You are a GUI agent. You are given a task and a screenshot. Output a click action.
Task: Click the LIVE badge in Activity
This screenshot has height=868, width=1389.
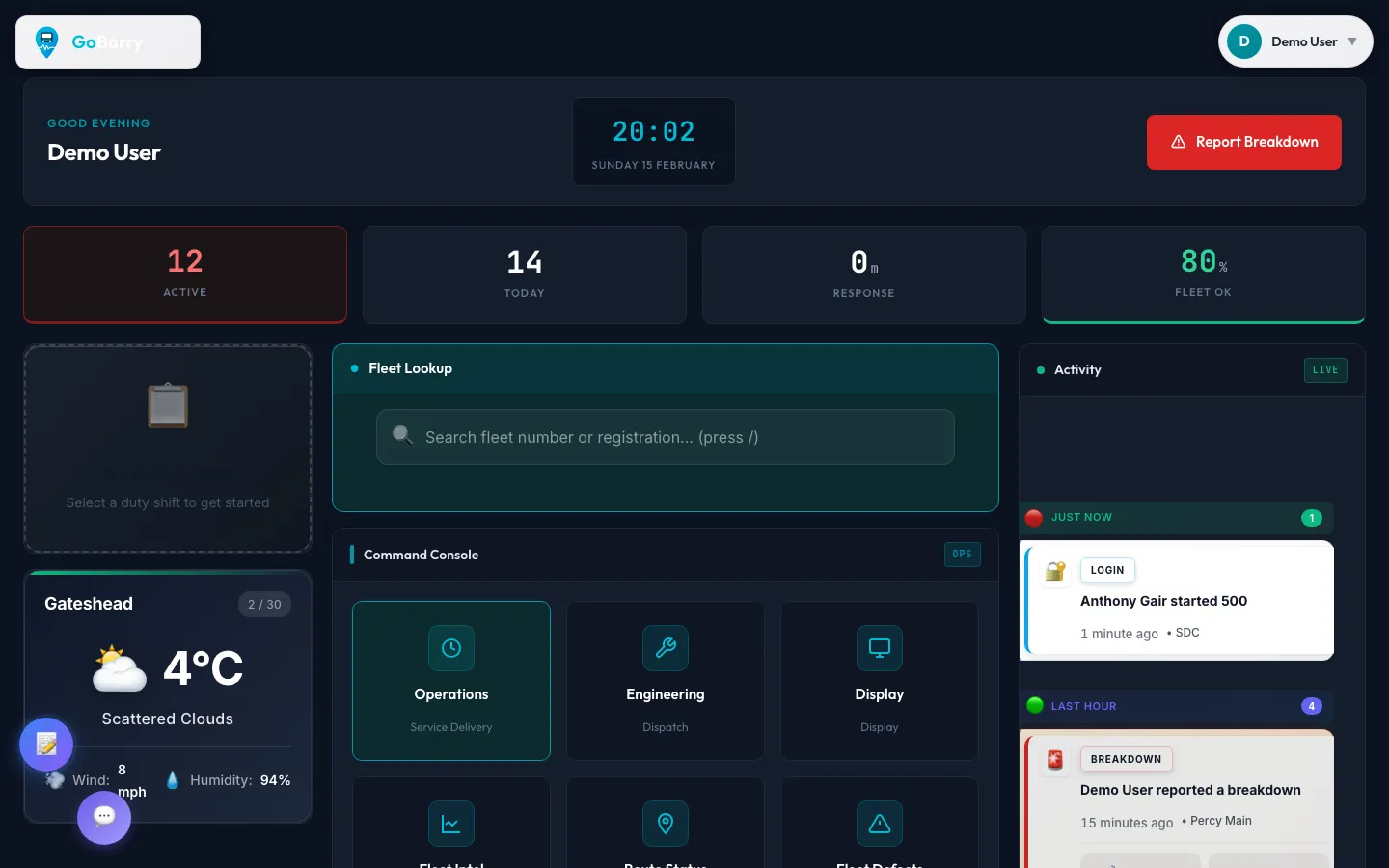(x=1325, y=370)
